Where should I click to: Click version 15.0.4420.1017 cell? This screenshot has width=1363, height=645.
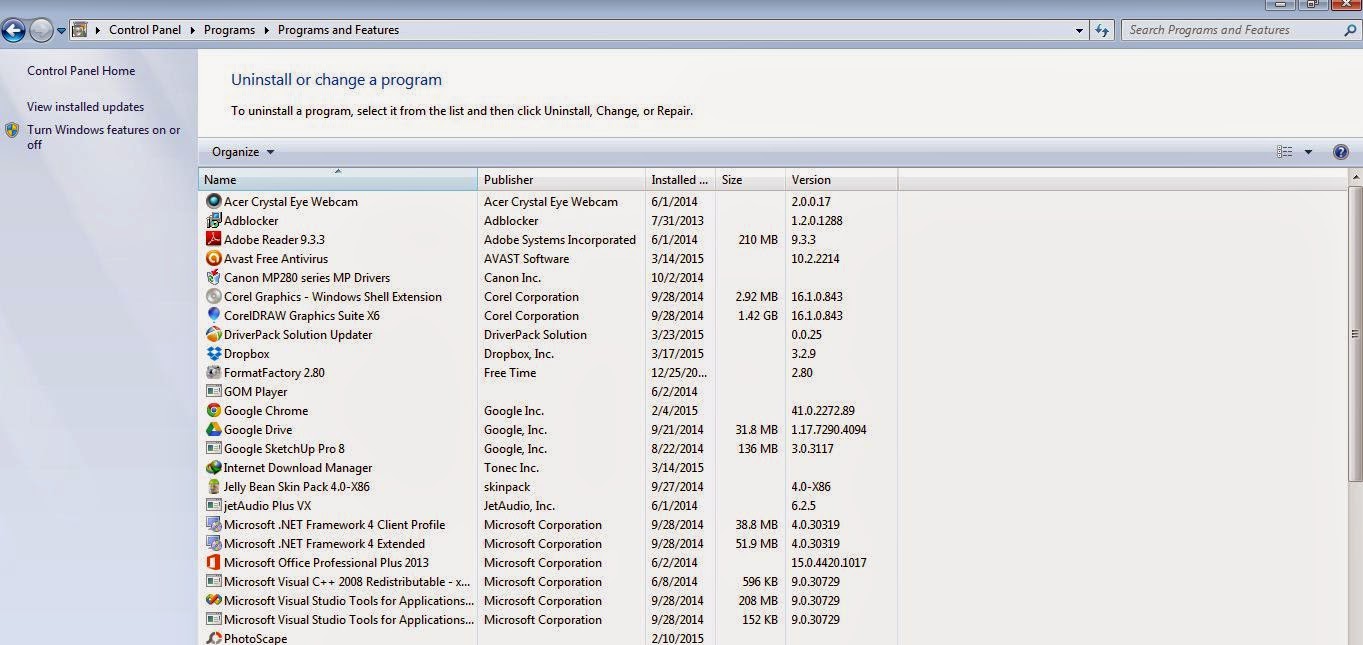tap(829, 563)
